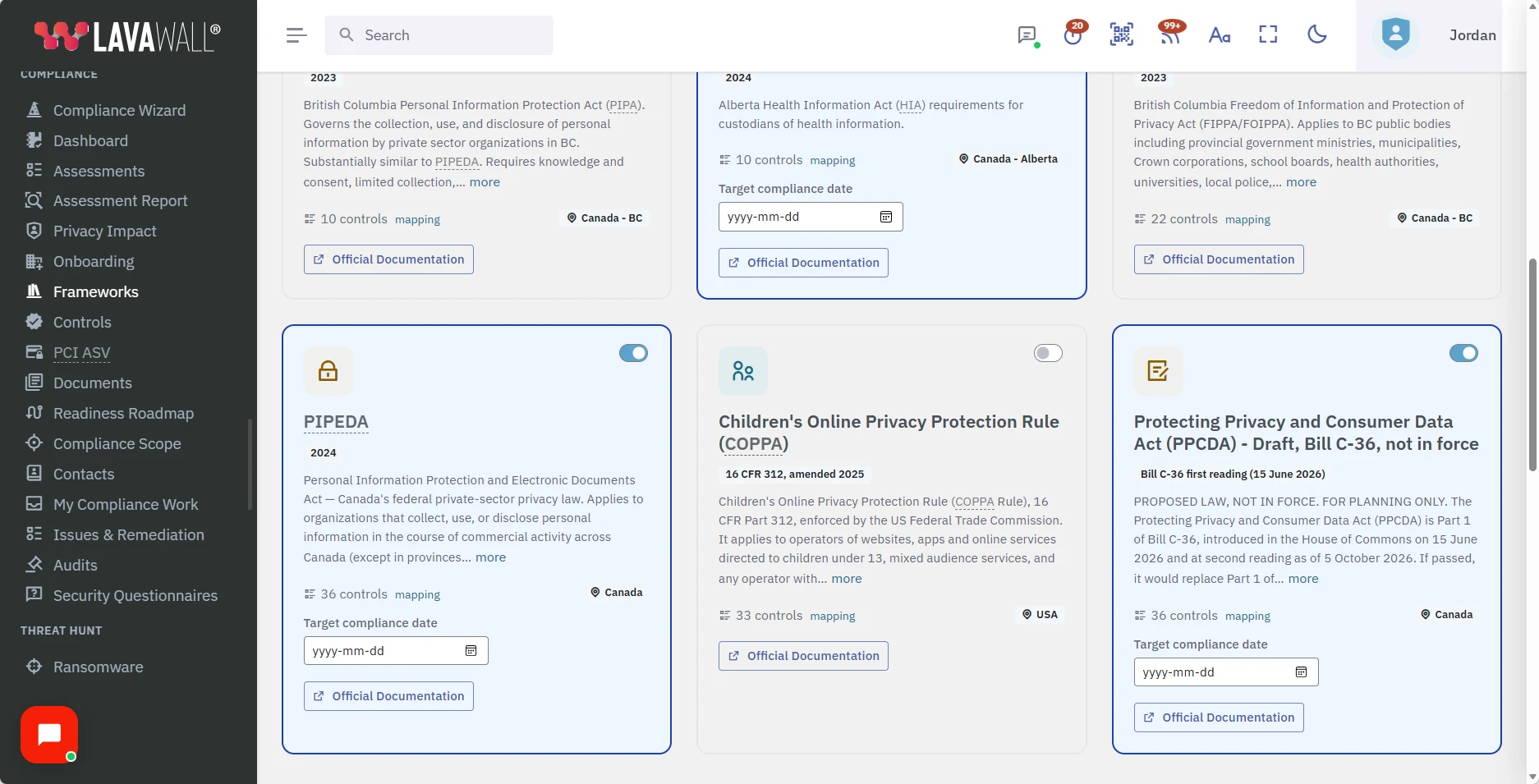Open Compliance Wizard in sidebar
Screen dimensions: 1539x784
pyautogui.click(x=119, y=110)
